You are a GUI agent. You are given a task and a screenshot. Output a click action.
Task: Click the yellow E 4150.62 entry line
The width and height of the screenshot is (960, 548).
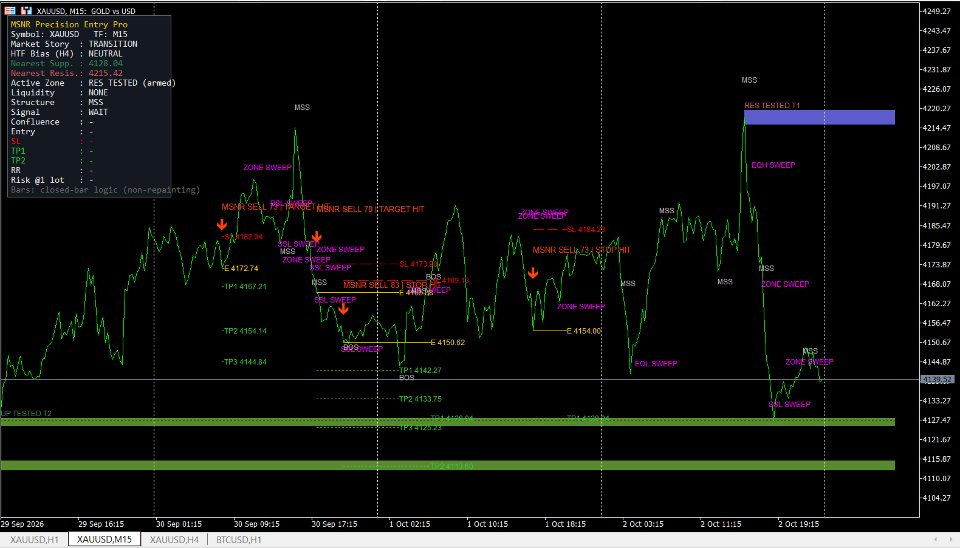click(x=387, y=342)
